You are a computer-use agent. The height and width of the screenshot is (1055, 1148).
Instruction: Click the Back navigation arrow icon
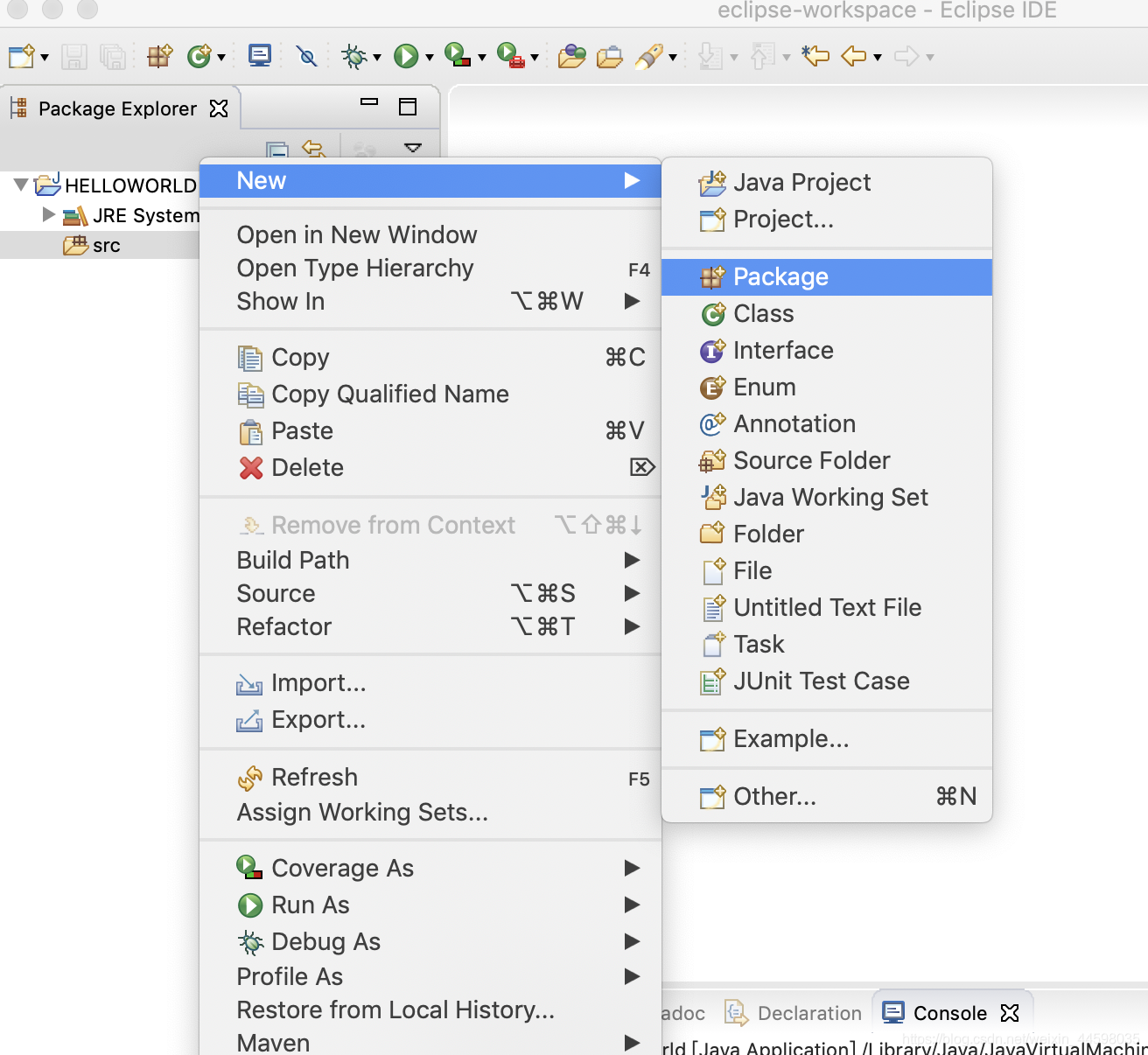[854, 57]
